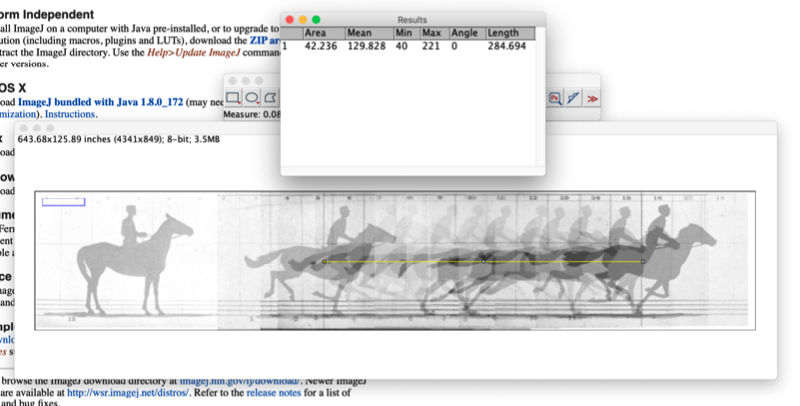800x406 pixels.
Task: Click the Results window title bar
Action: click(412, 19)
